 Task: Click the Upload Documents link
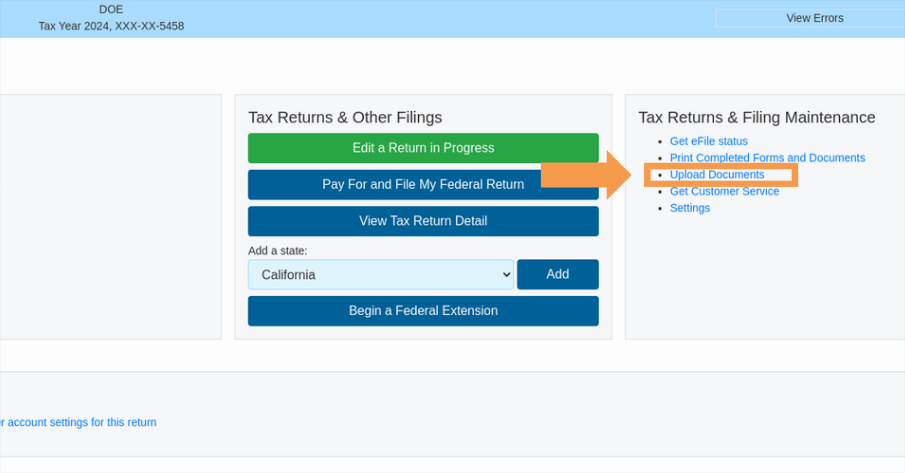click(x=717, y=175)
